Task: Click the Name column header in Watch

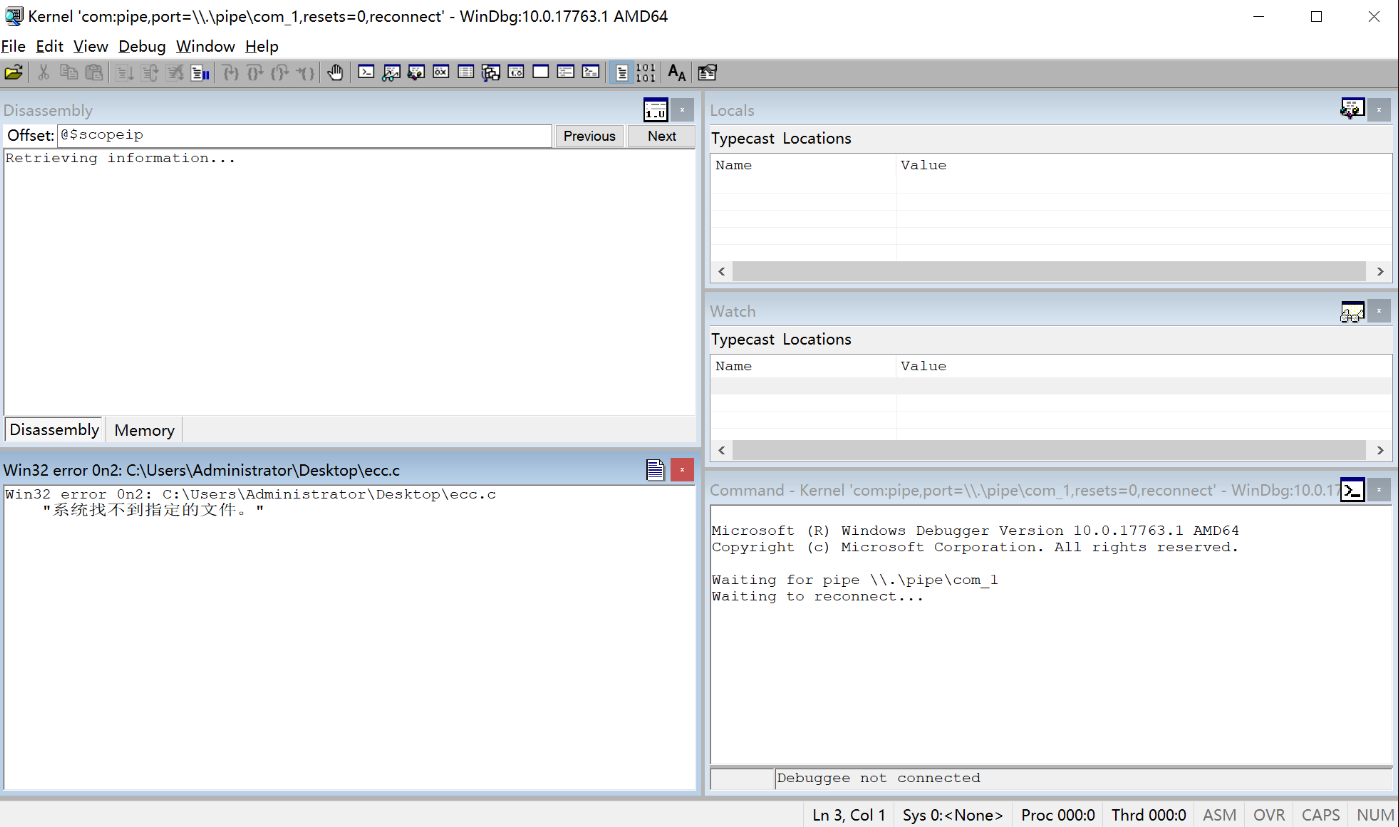Action: (x=803, y=366)
